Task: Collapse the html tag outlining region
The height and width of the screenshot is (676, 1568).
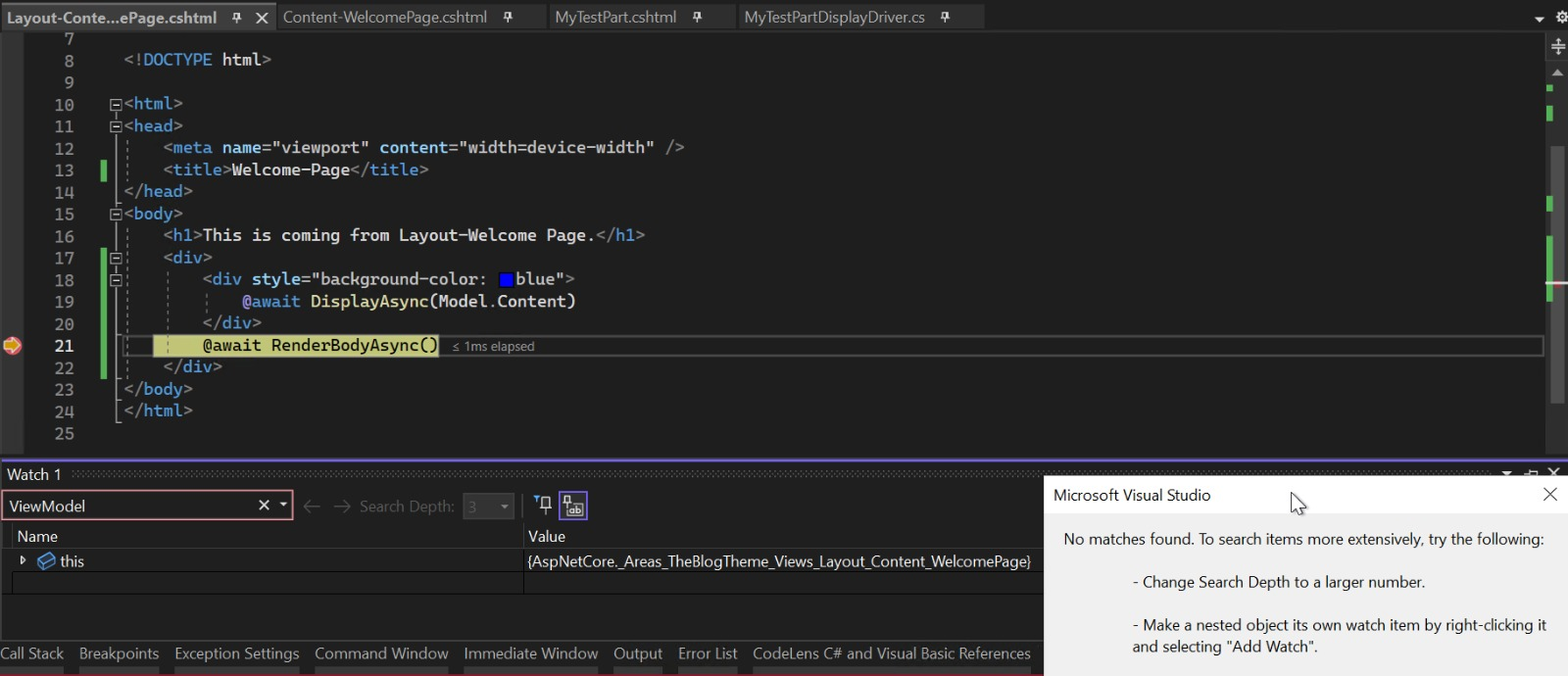Action: (x=116, y=104)
